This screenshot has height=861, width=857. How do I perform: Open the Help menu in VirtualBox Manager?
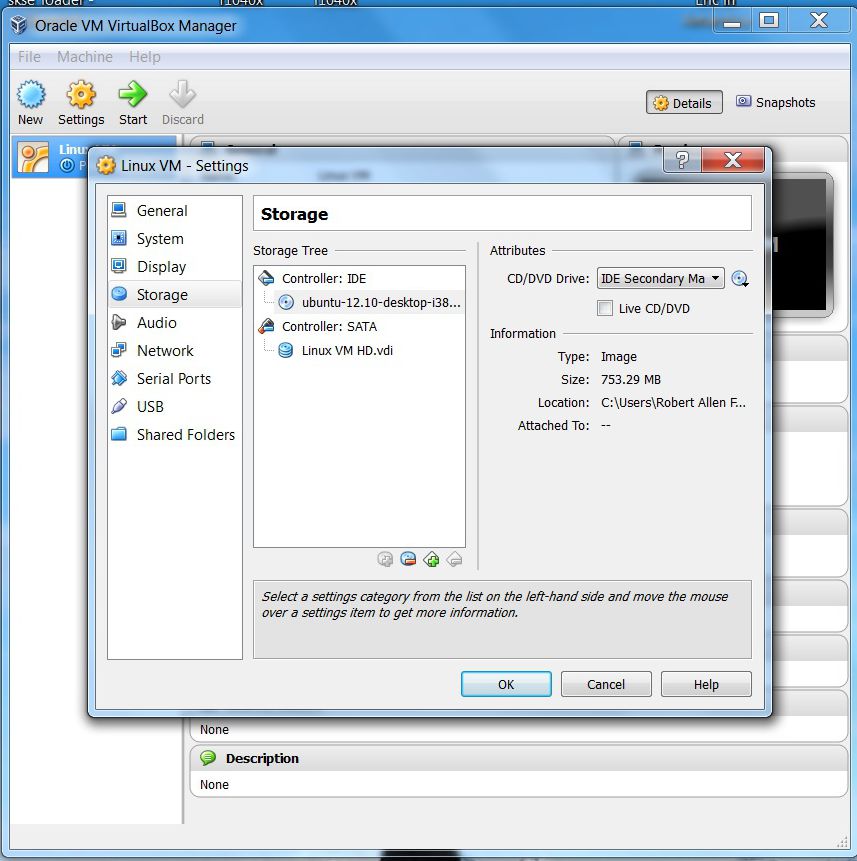pyautogui.click(x=145, y=57)
